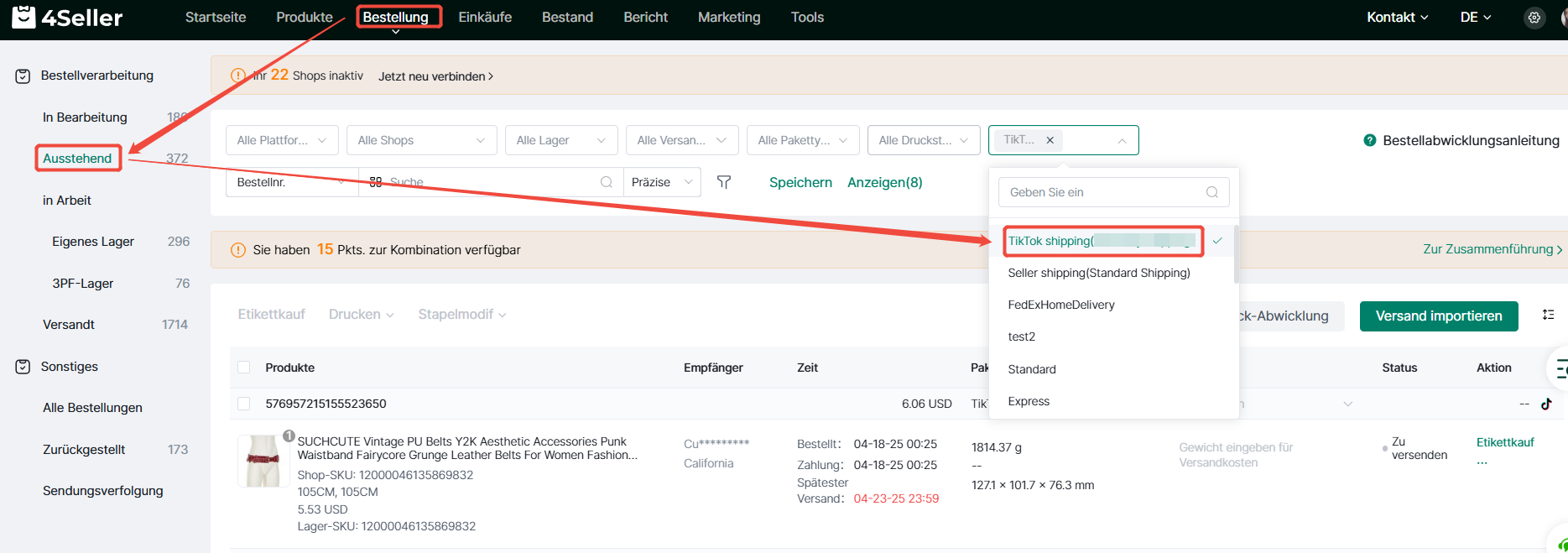Click Etikettkauf action link in order row
The height and width of the screenshot is (553, 1568).
point(1505,442)
